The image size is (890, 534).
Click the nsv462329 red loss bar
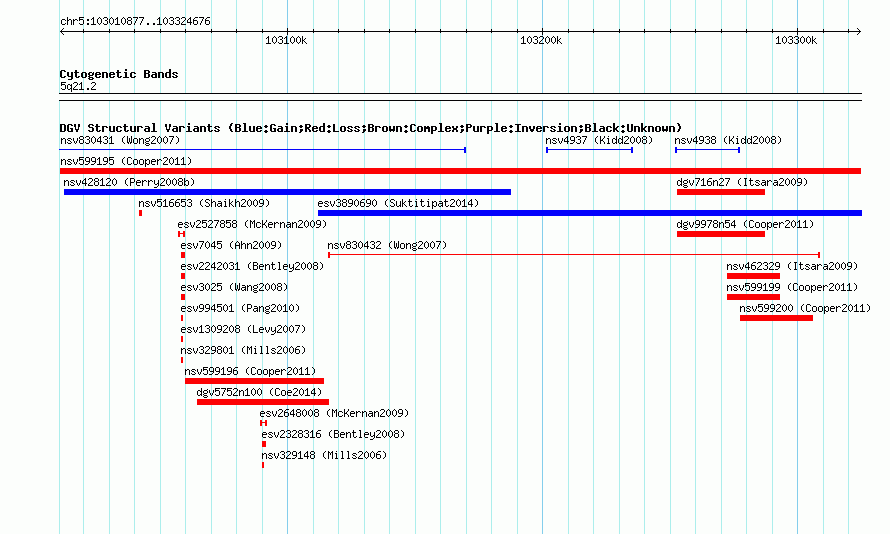pyautogui.click(x=753, y=276)
